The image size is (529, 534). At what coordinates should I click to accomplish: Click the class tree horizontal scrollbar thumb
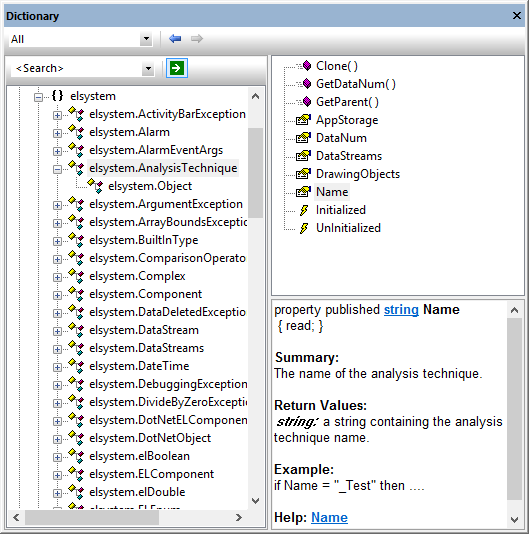92,517
